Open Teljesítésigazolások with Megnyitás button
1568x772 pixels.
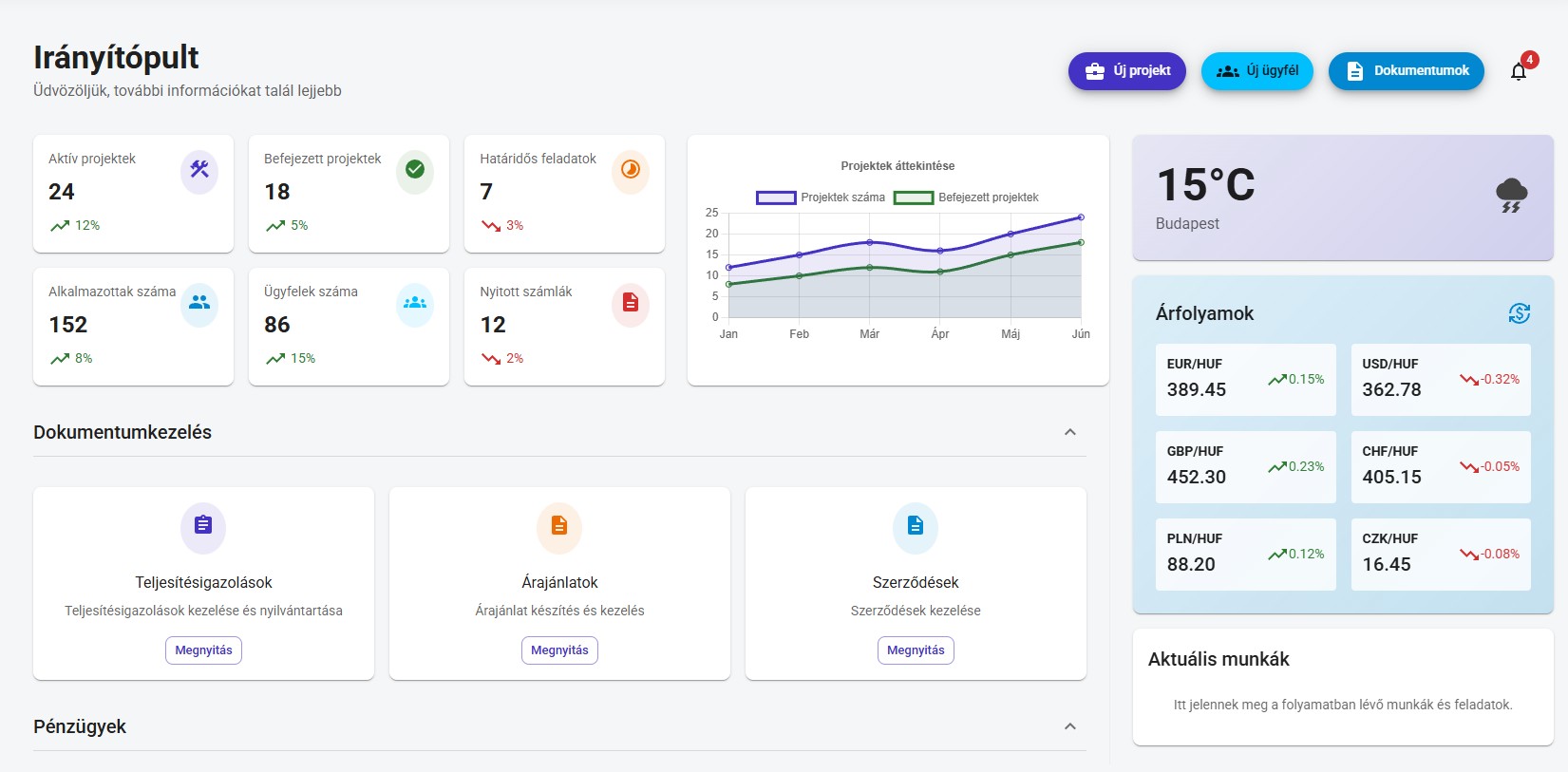click(203, 650)
